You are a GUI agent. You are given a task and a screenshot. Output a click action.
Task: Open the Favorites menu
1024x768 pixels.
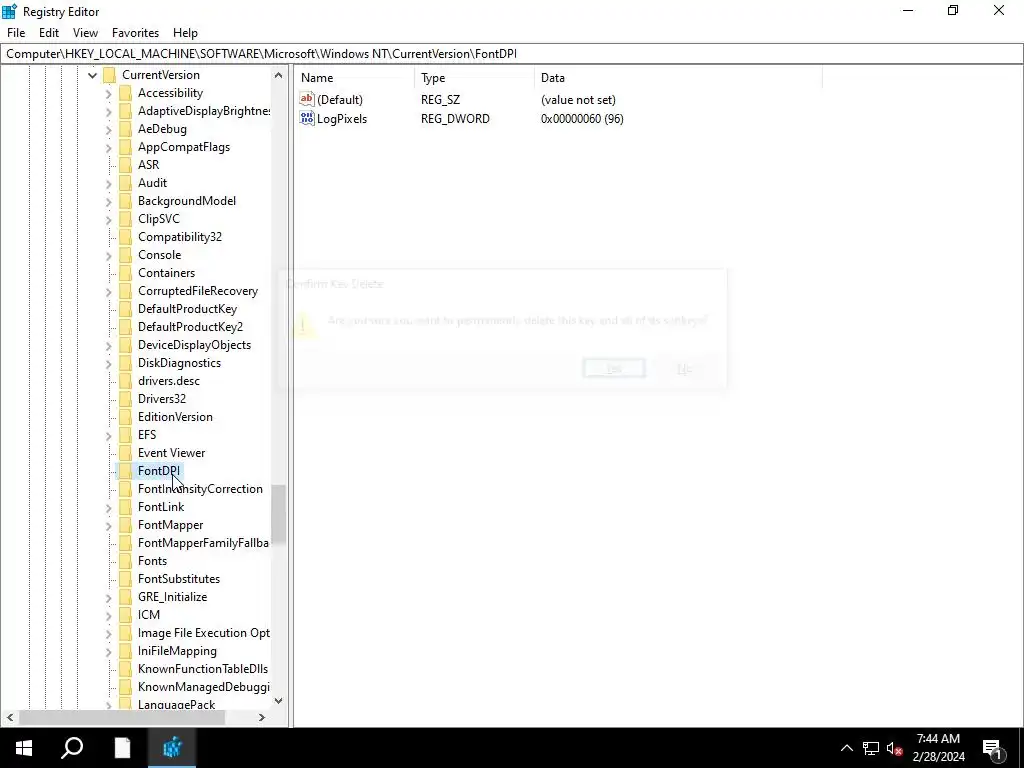(x=135, y=33)
